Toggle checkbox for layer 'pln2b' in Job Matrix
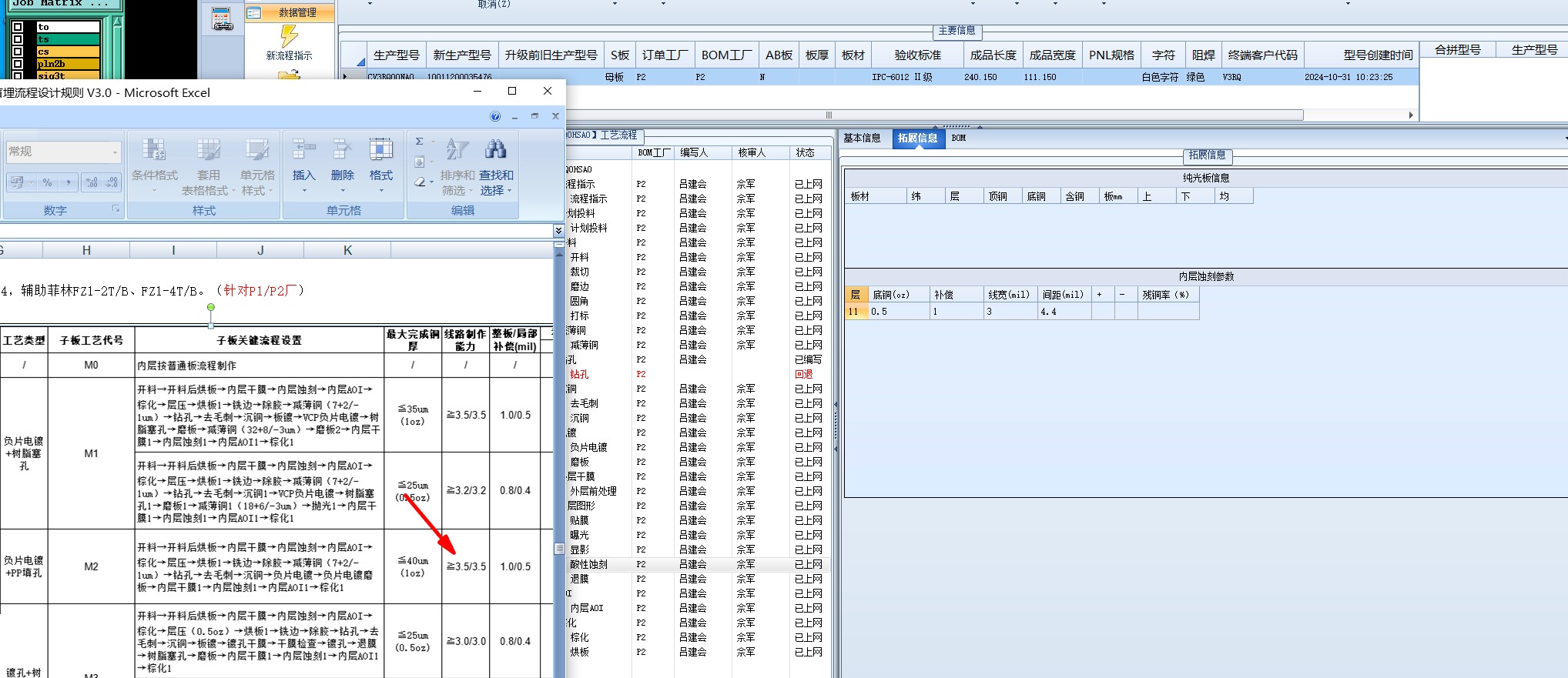 (18, 64)
